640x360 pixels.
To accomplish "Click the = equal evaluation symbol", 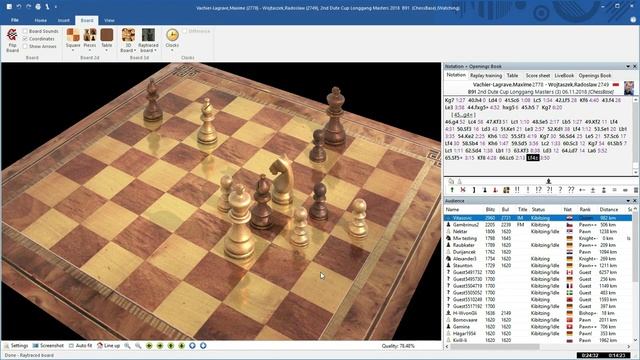I will coord(614,190).
